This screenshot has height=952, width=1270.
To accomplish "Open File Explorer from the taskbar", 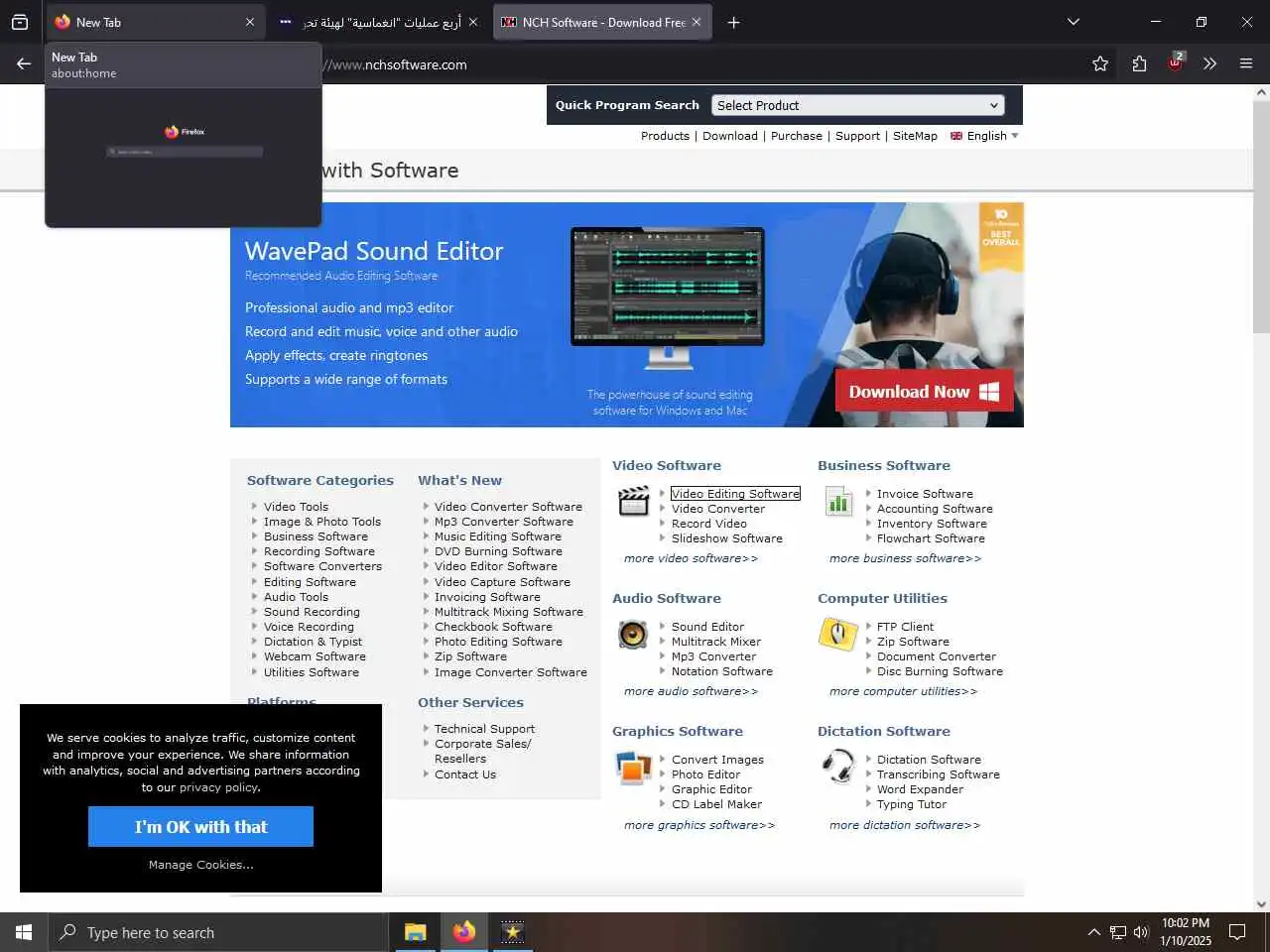I will pyautogui.click(x=415, y=932).
